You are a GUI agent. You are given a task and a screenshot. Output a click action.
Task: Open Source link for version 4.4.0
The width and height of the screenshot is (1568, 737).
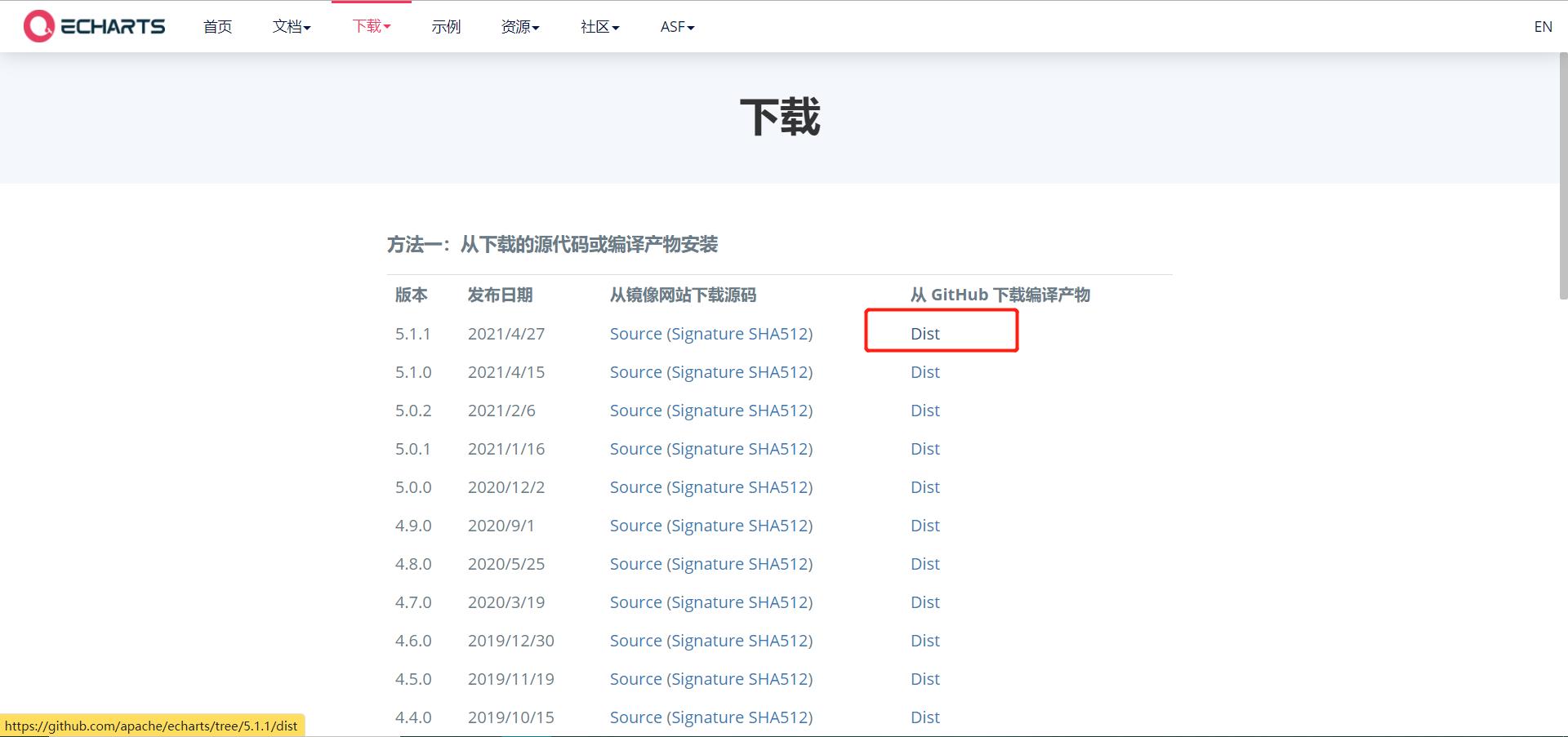[635, 717]
